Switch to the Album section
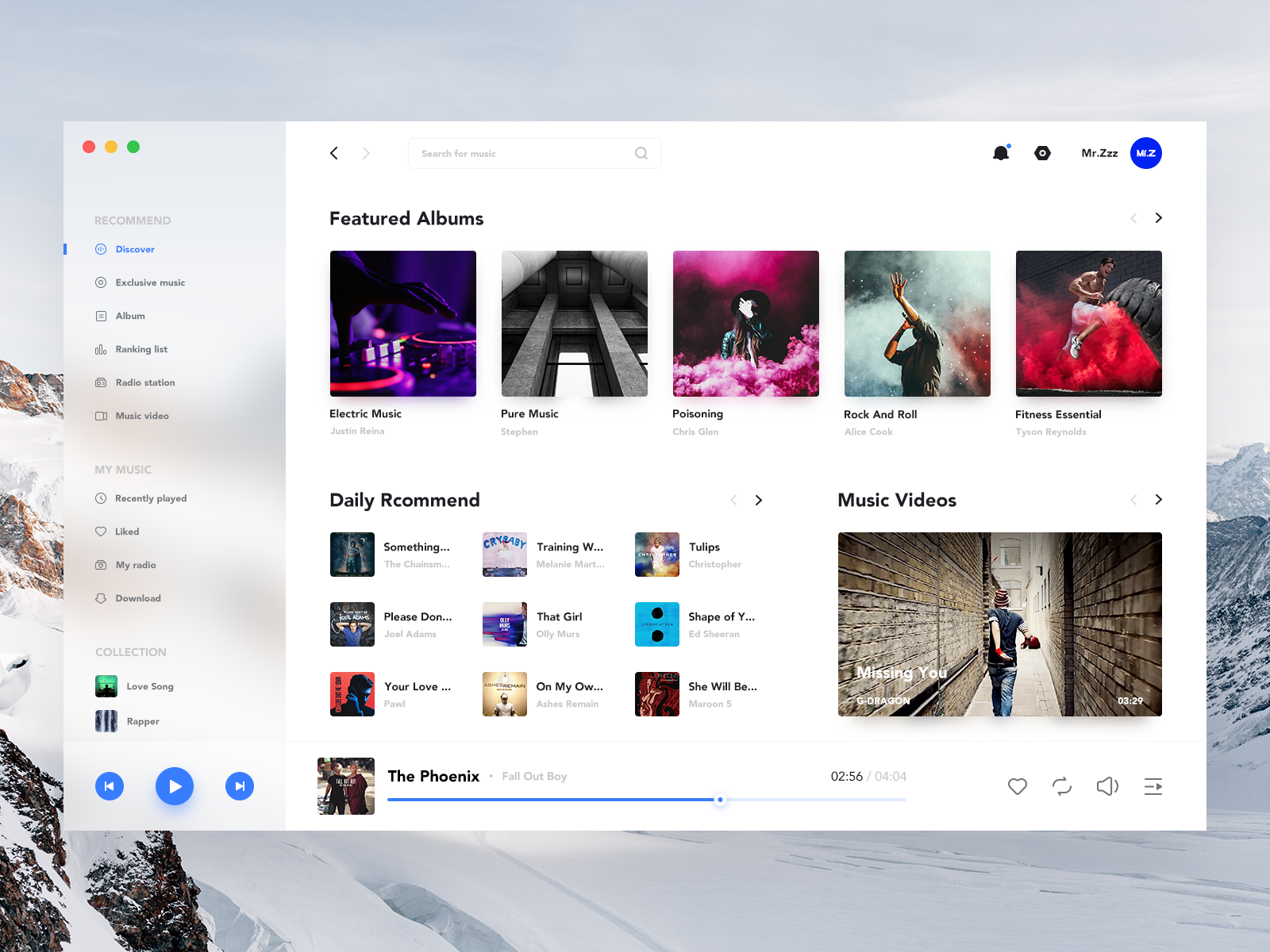The image size is (1270, 952). 131,316
